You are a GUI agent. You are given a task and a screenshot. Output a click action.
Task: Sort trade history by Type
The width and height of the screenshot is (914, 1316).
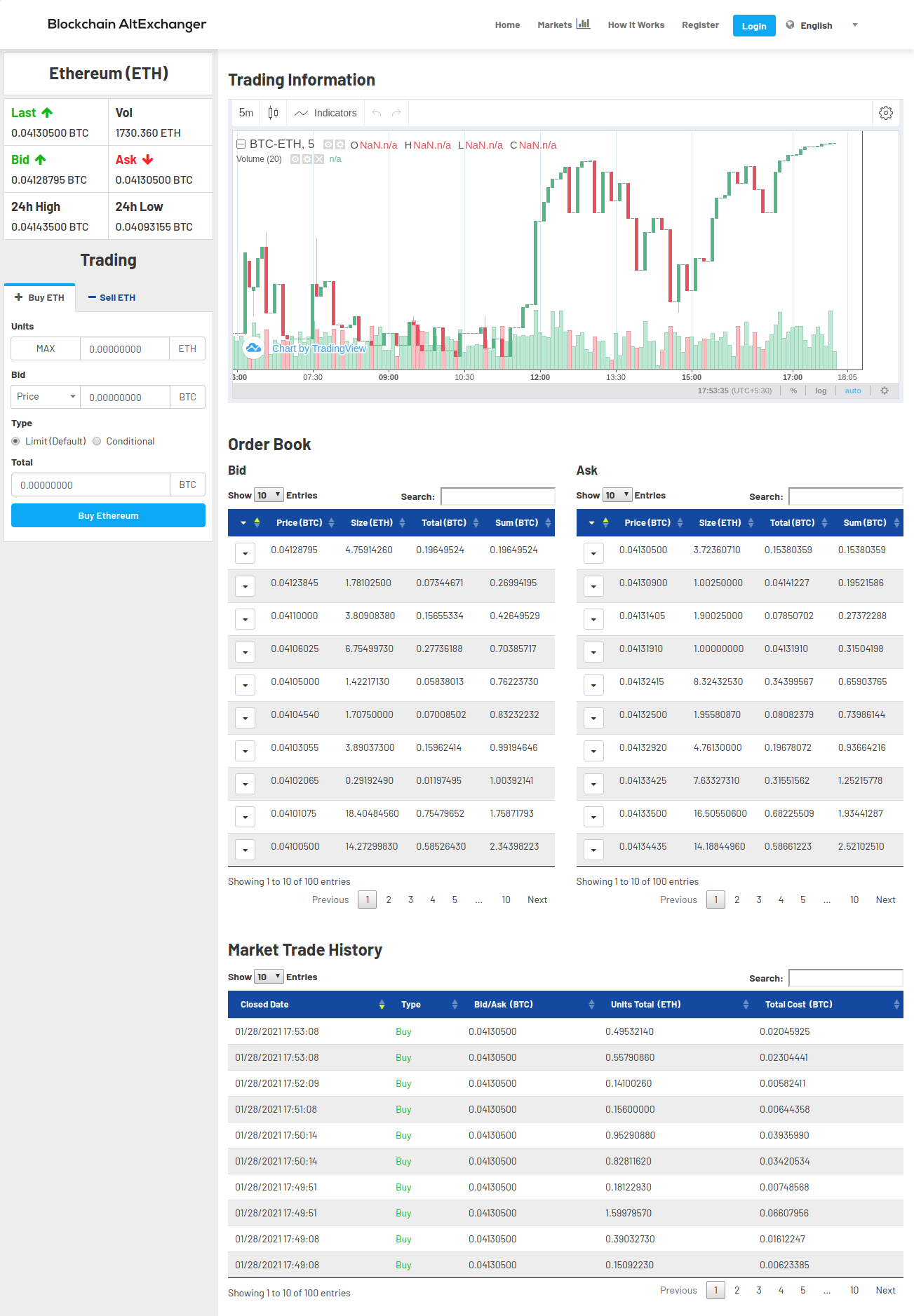pyautogui.click(x=426, y=1005)
